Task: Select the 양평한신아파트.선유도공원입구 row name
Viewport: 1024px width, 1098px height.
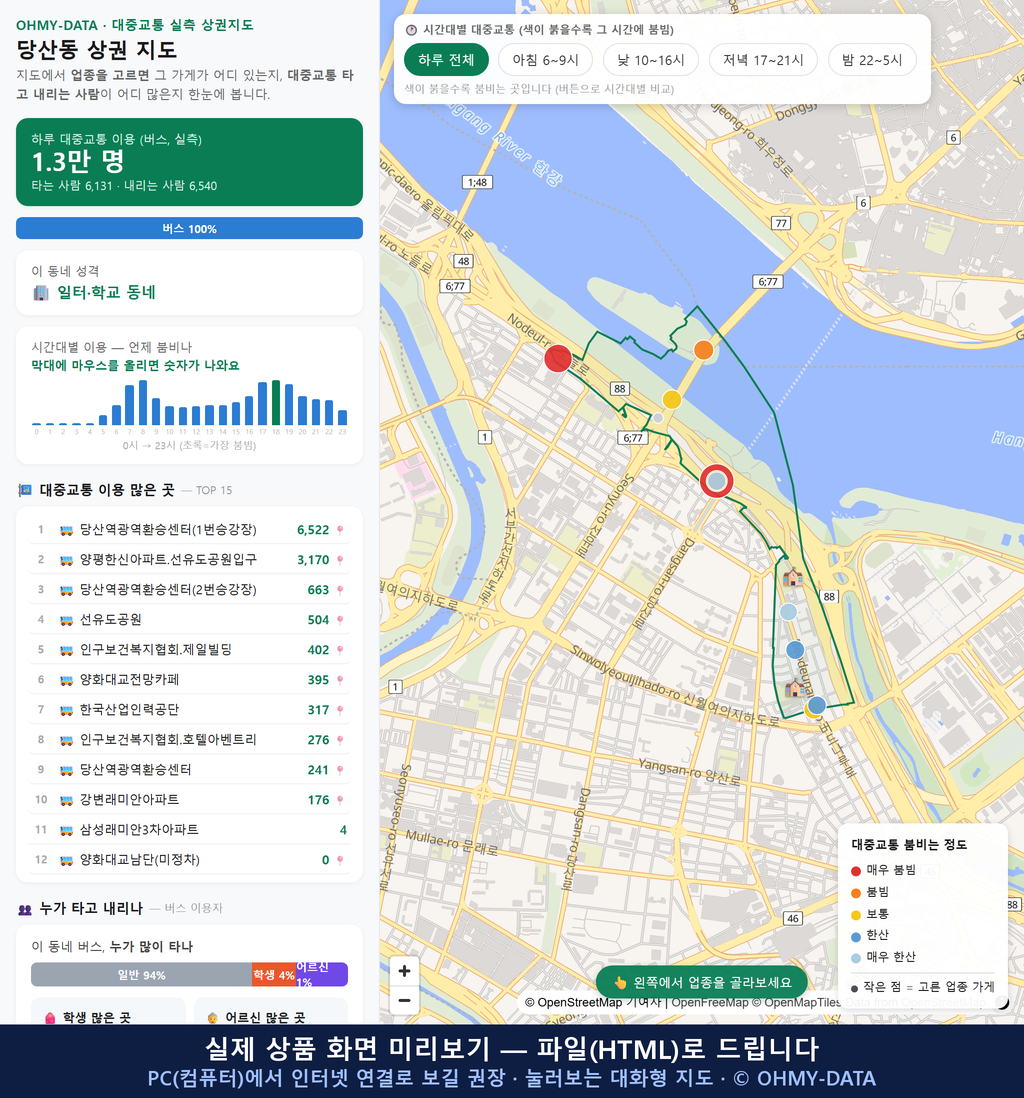Action: point(168,560)
